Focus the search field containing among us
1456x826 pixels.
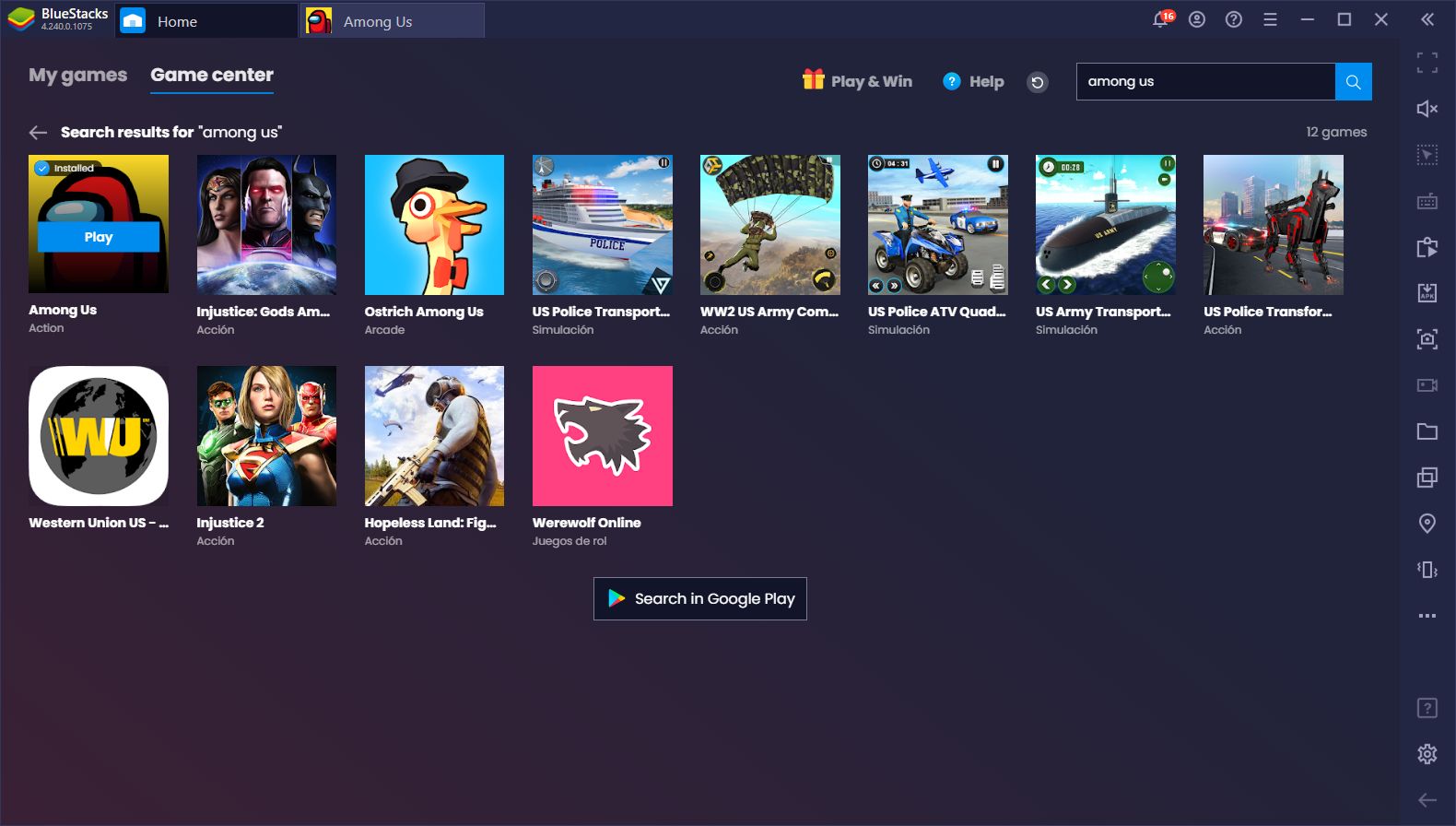tap(1205, 82)
